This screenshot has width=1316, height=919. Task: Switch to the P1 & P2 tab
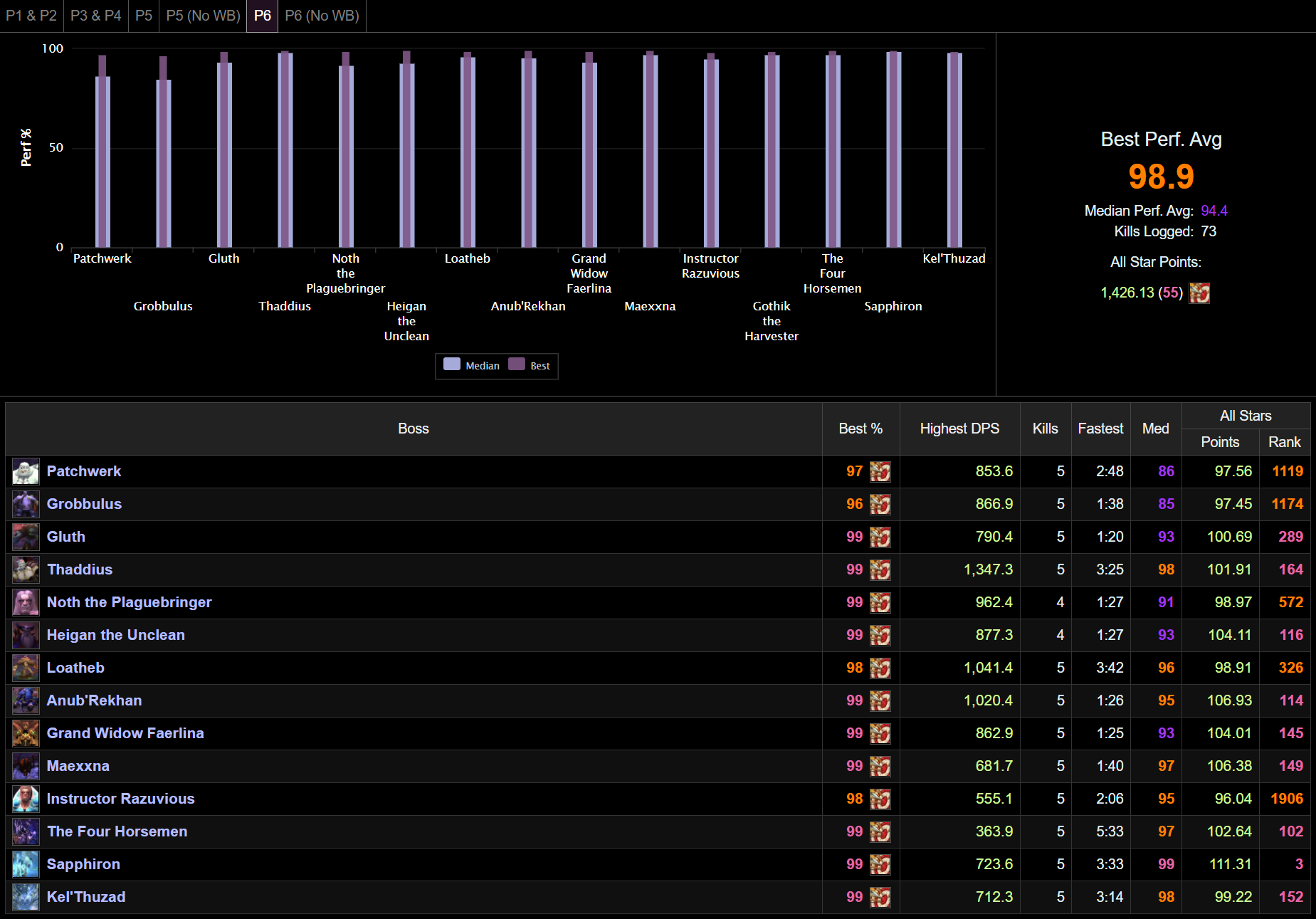pyautogui.click(x=31, y=16)
